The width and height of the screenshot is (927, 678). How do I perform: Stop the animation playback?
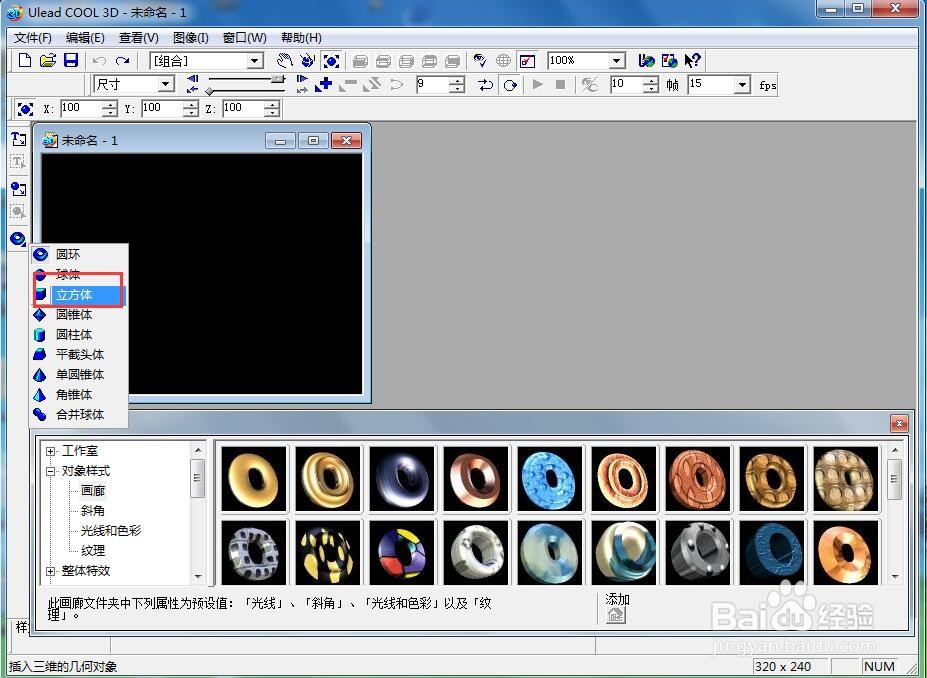(560, 85)
